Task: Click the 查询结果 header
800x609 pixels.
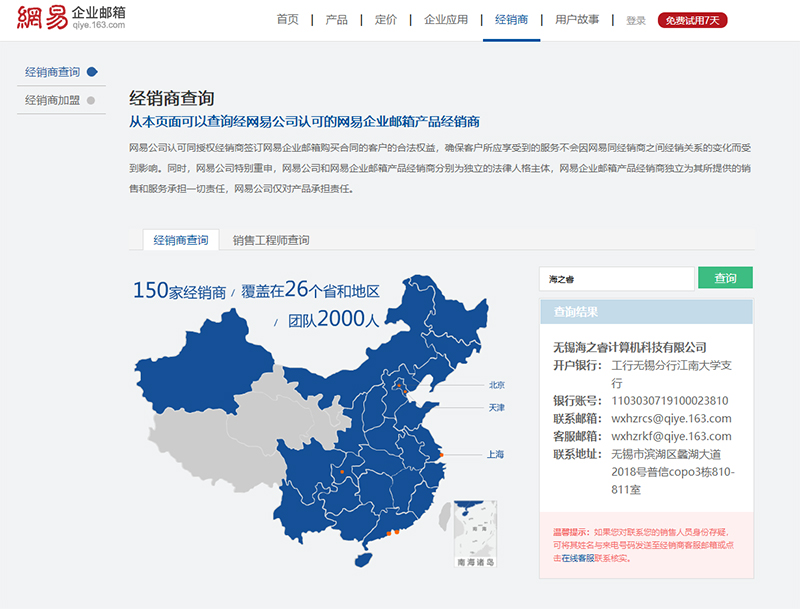Action: pos(646,312)
